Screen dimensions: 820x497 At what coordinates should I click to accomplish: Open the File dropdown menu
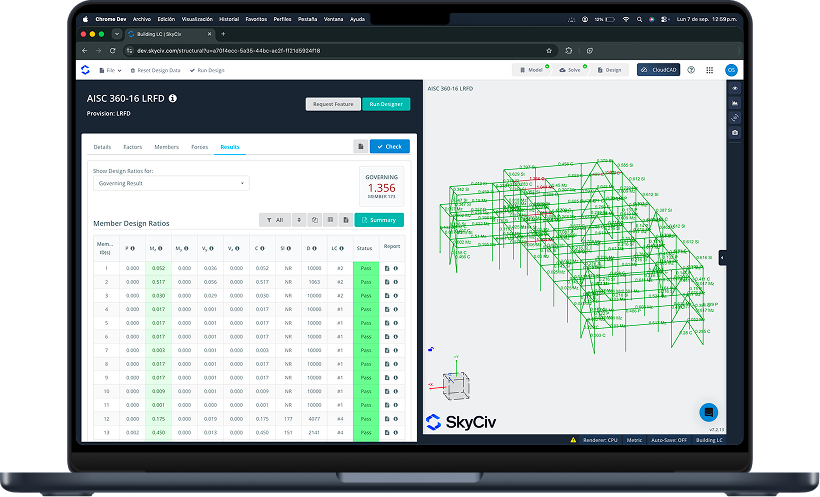click(x=110, y=70)
